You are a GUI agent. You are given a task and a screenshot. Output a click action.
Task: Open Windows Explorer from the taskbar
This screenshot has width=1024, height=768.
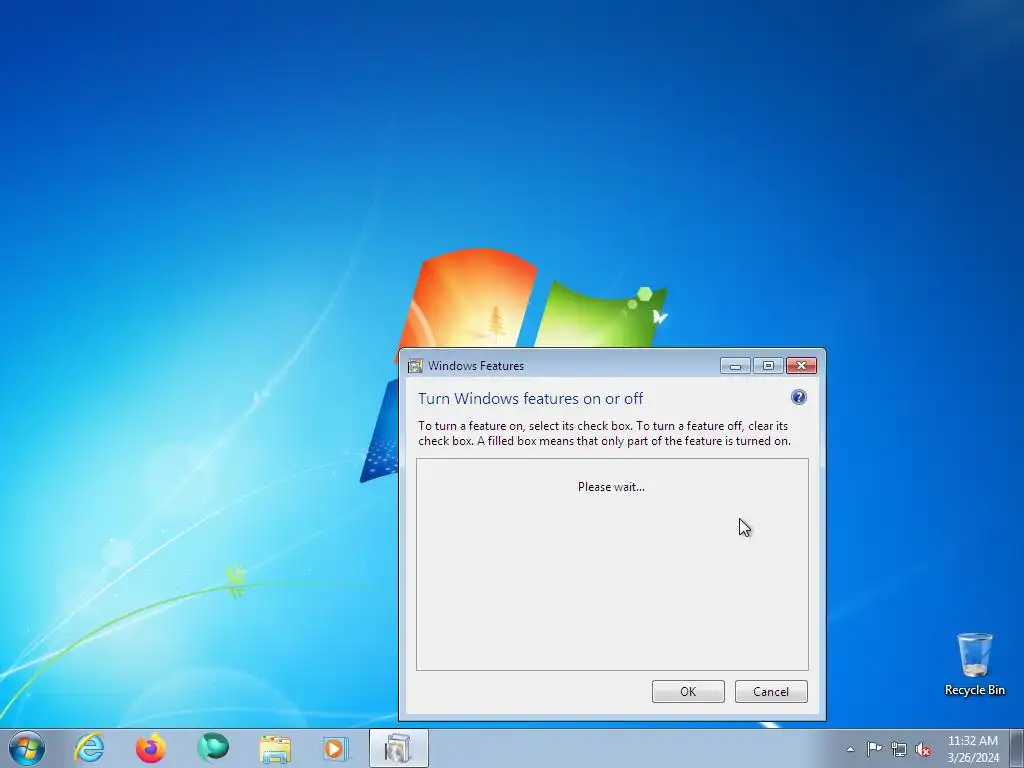click(x=275, y=749)
